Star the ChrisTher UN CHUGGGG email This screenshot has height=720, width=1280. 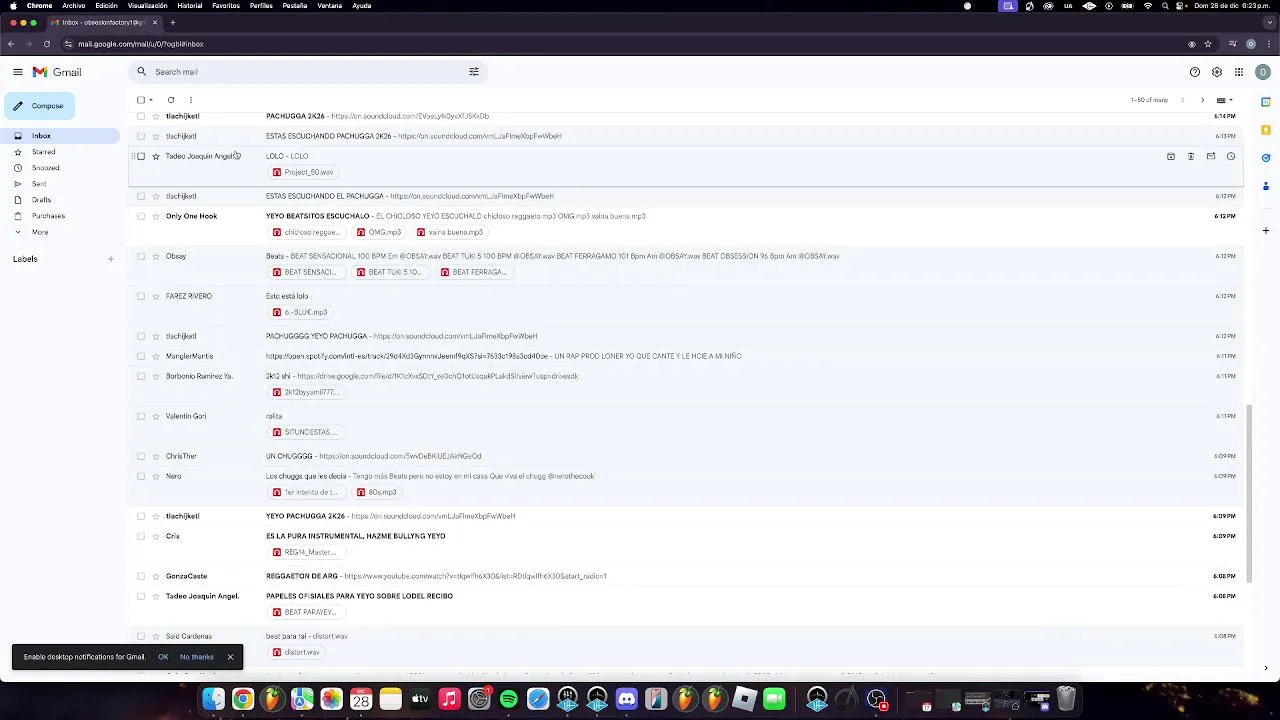click(x=155, y=456)
